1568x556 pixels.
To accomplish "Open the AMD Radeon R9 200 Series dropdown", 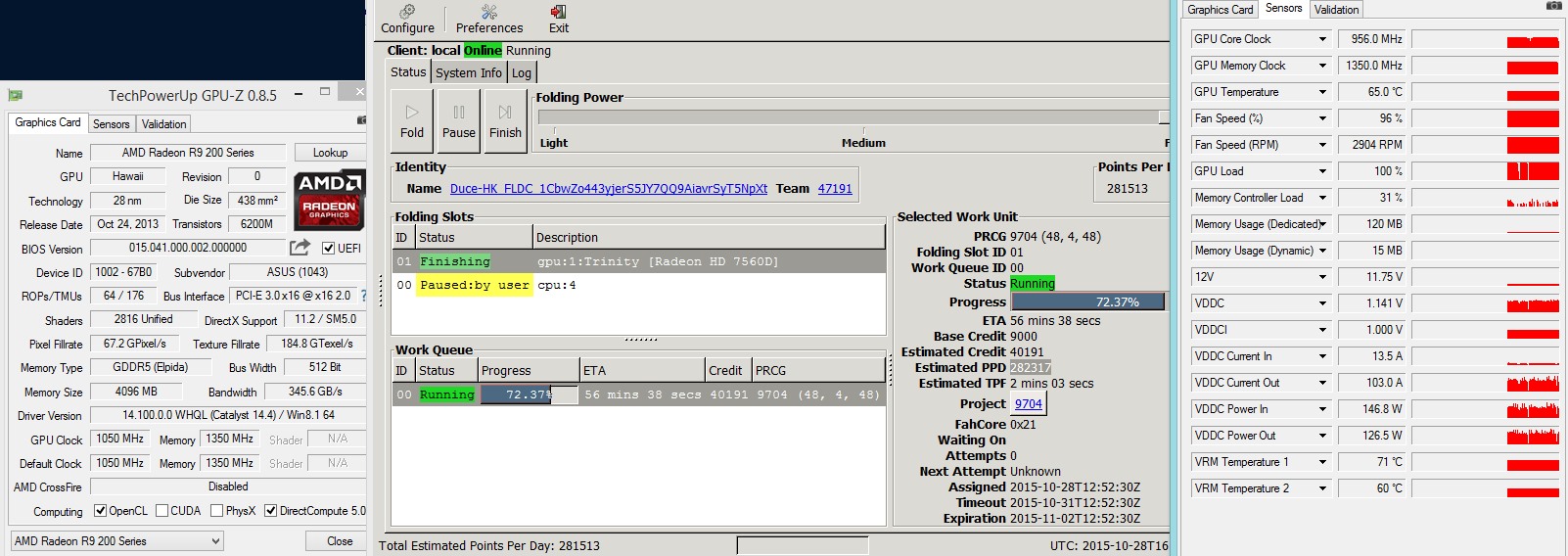I will [116, 540].
